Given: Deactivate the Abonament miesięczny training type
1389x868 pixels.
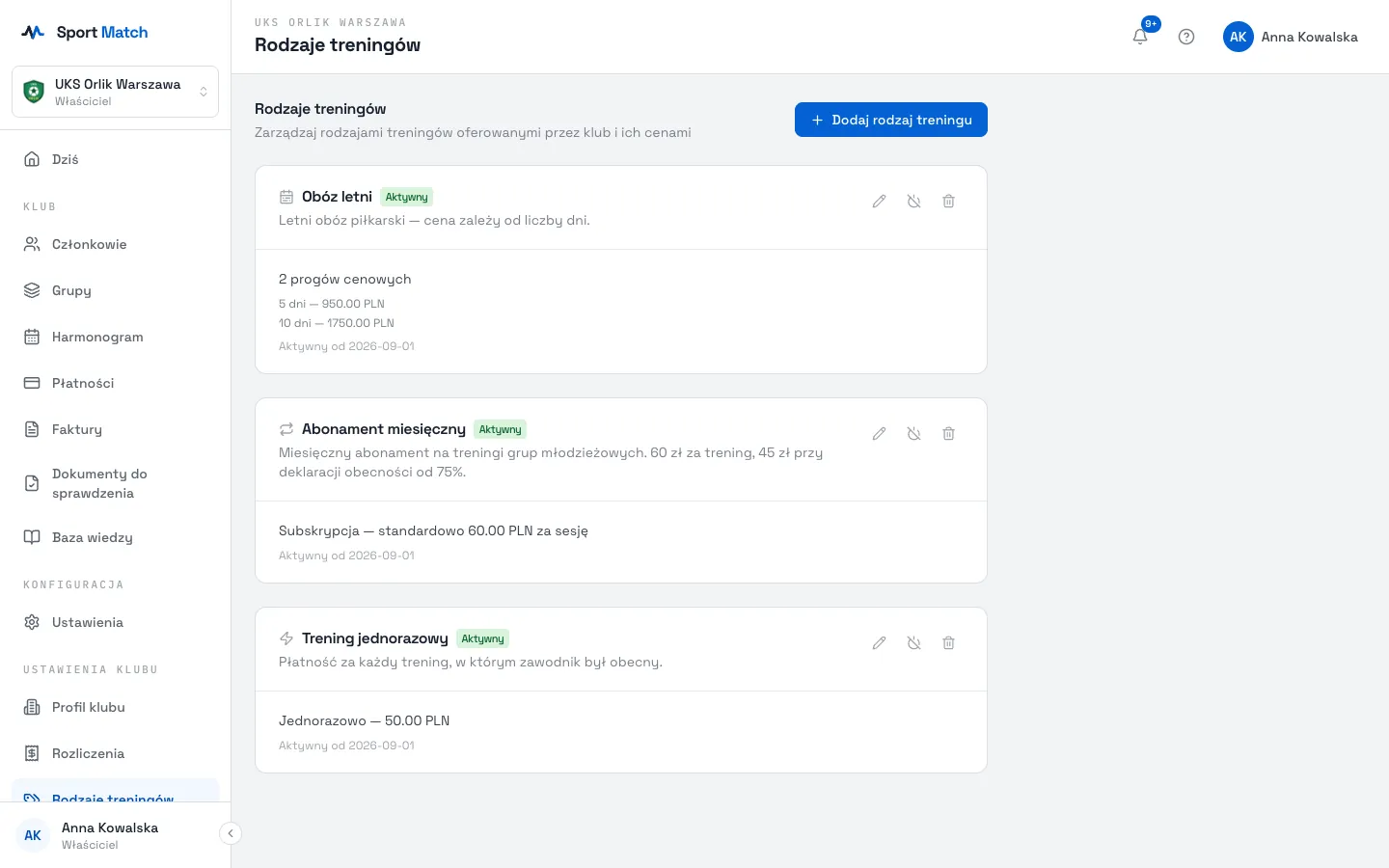Looking at the screenshot, I should (x=913, y=434).
